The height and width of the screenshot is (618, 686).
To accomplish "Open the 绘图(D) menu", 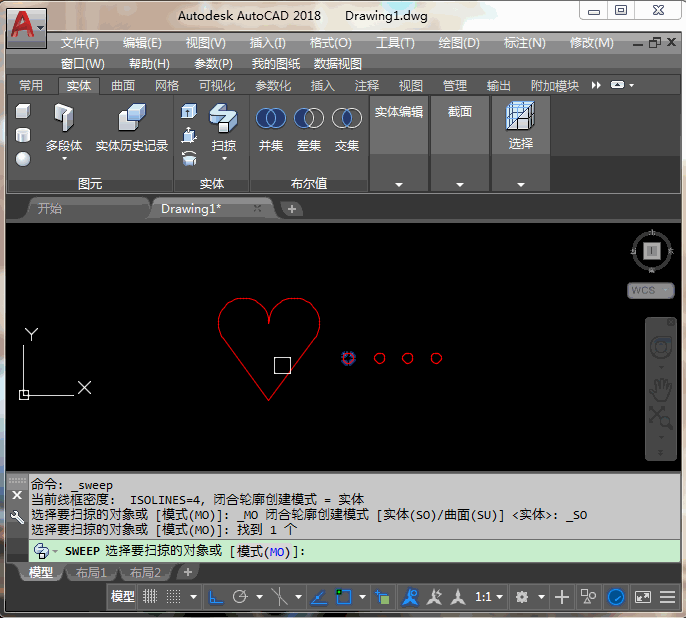I will pos(459,43).
